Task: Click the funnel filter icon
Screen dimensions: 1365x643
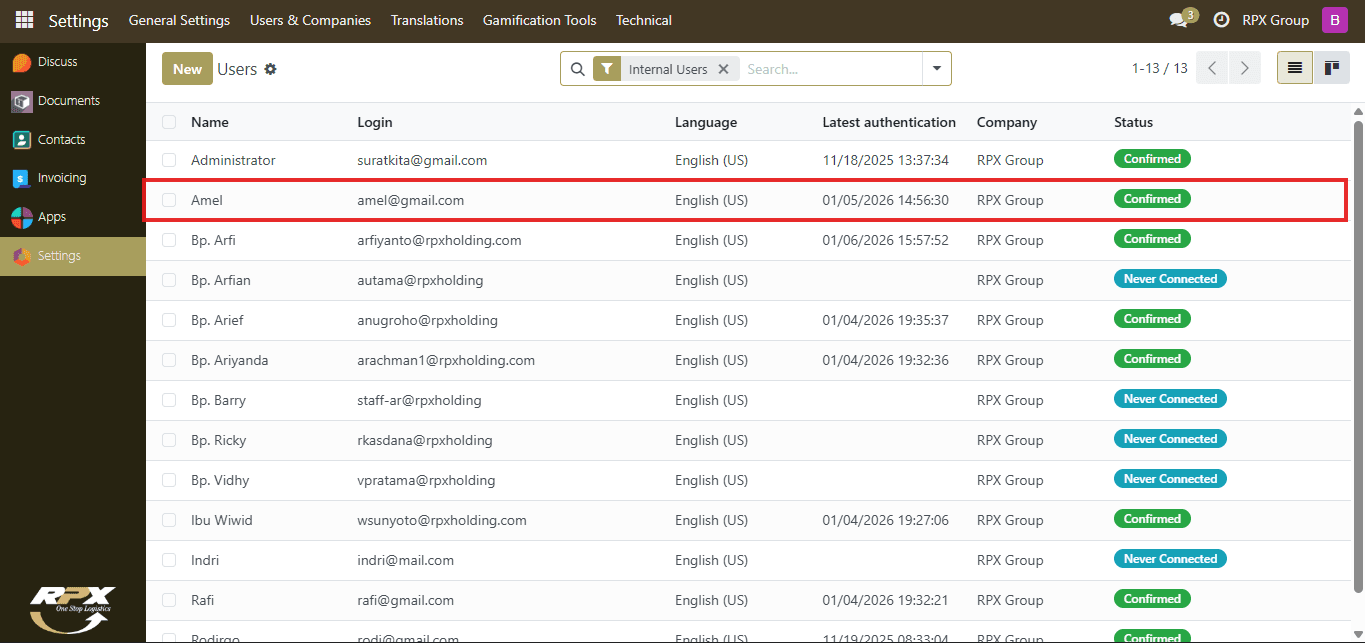Action: coord(607,69)
